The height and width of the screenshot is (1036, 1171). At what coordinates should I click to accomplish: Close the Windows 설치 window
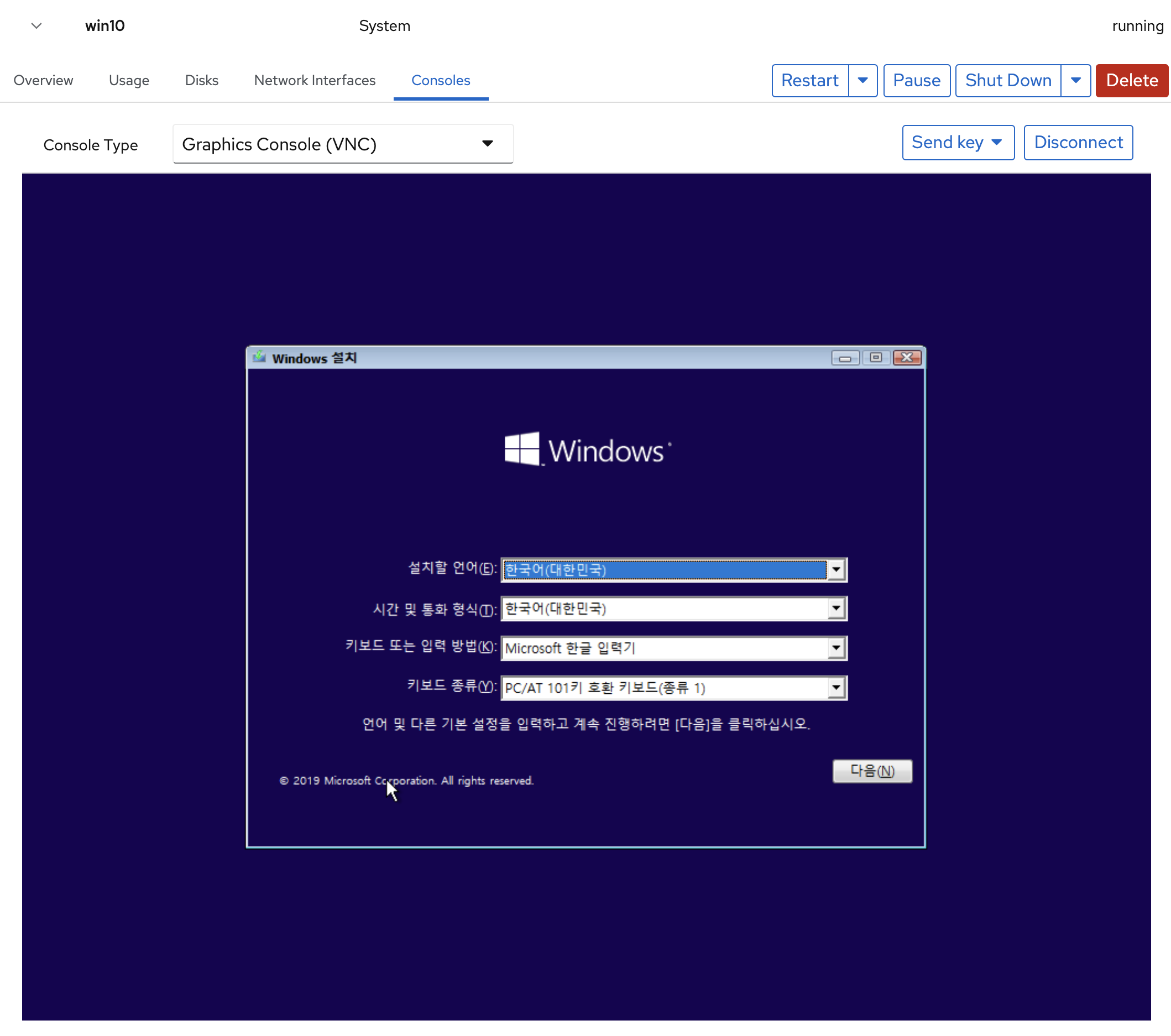point(906,357)
